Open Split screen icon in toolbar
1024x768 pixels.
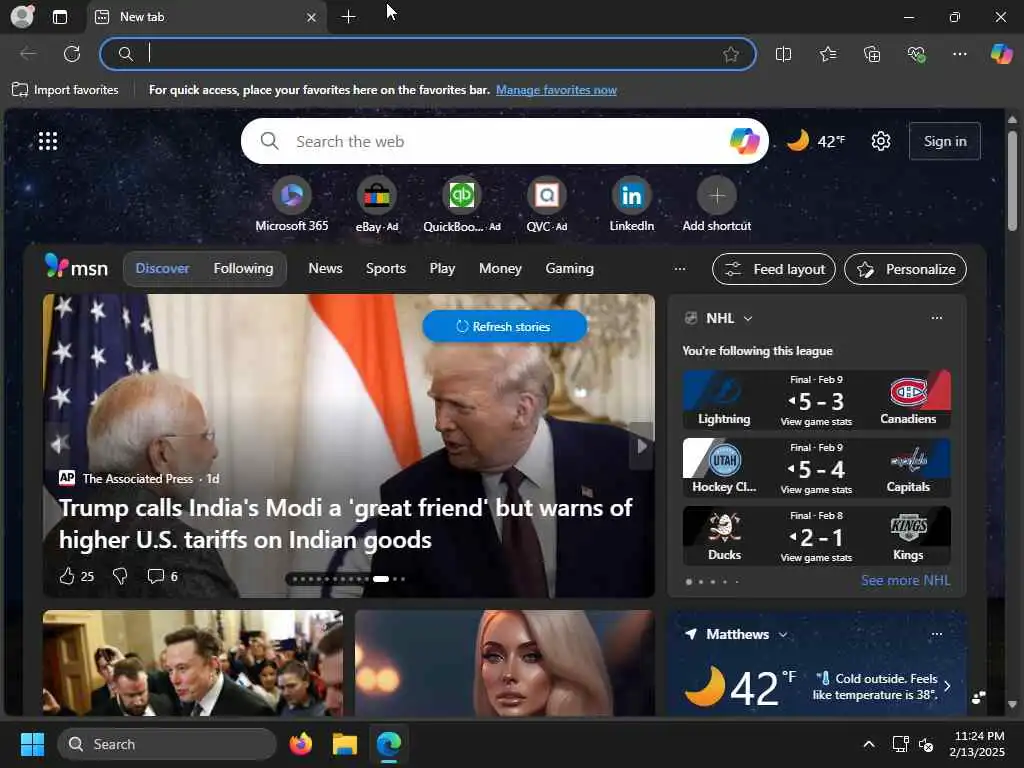click(x=783, y=54)
